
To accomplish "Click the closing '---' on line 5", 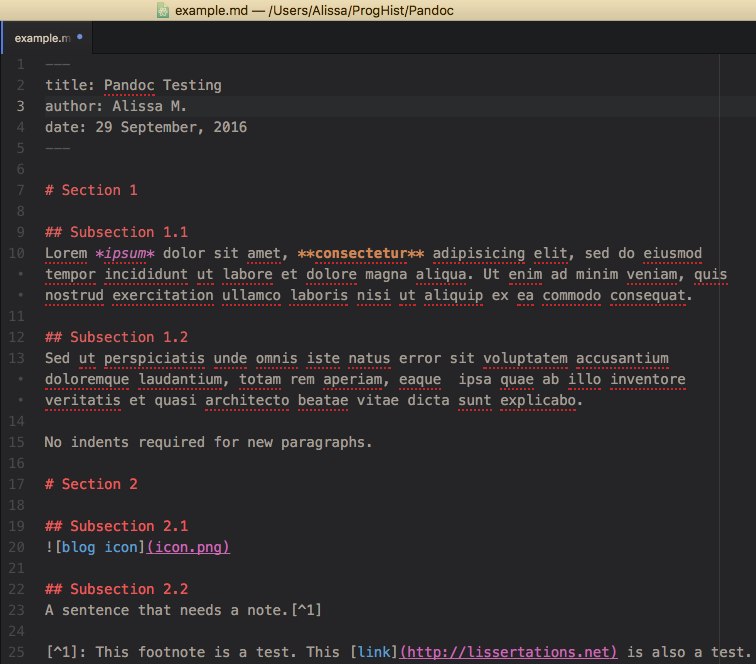I will click(57, 148).
